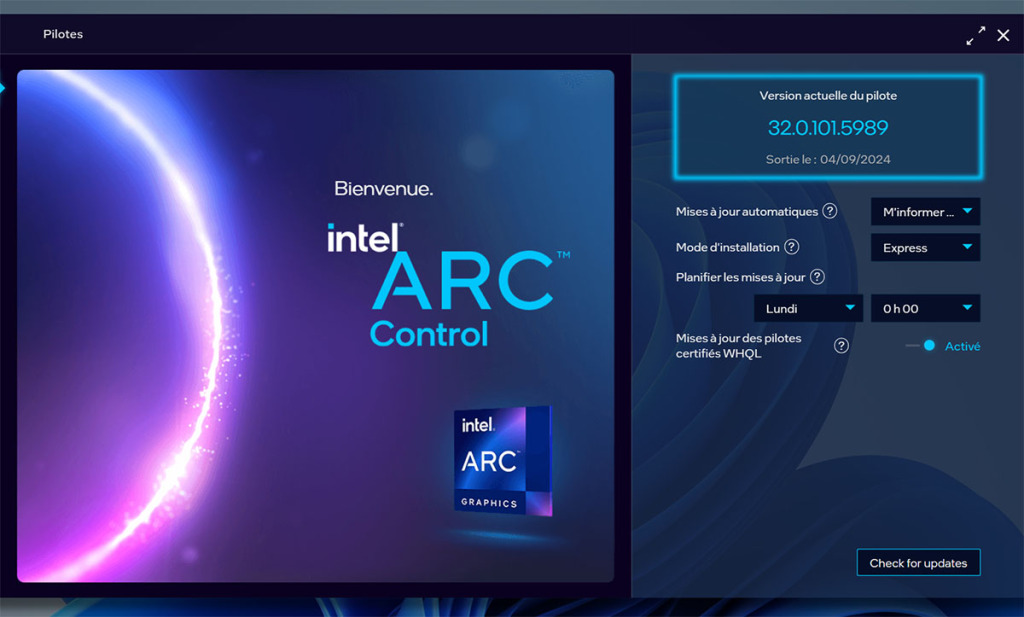The height and width of the screenshot is (617, 1024).
Task: Click Mises à jour des pilotes certifiés WHQL label
Action: tap(739, 345)
